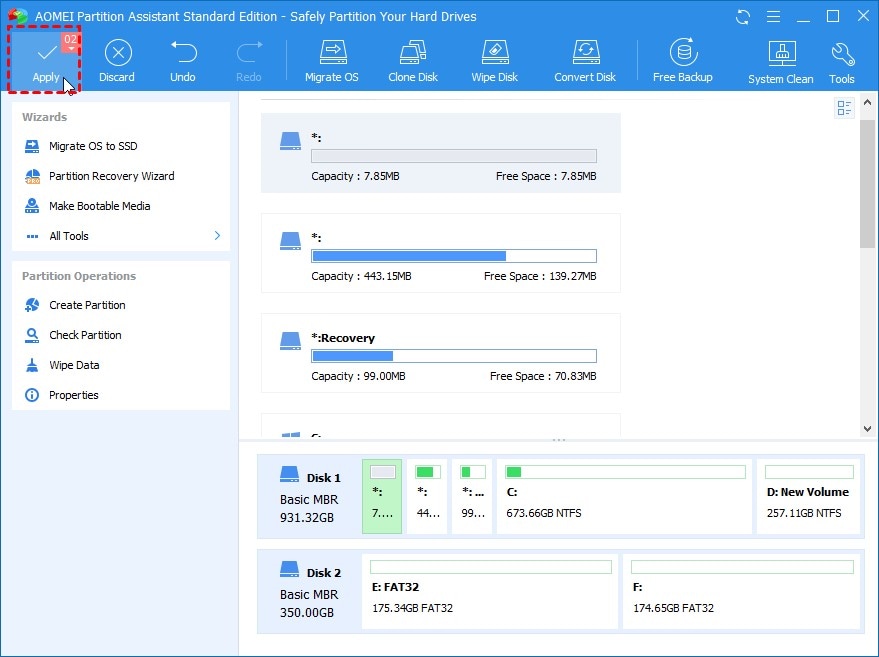This screenshot has width=879, height=657.
Task: Select the Recovery partition card
Action: [441, 353]
